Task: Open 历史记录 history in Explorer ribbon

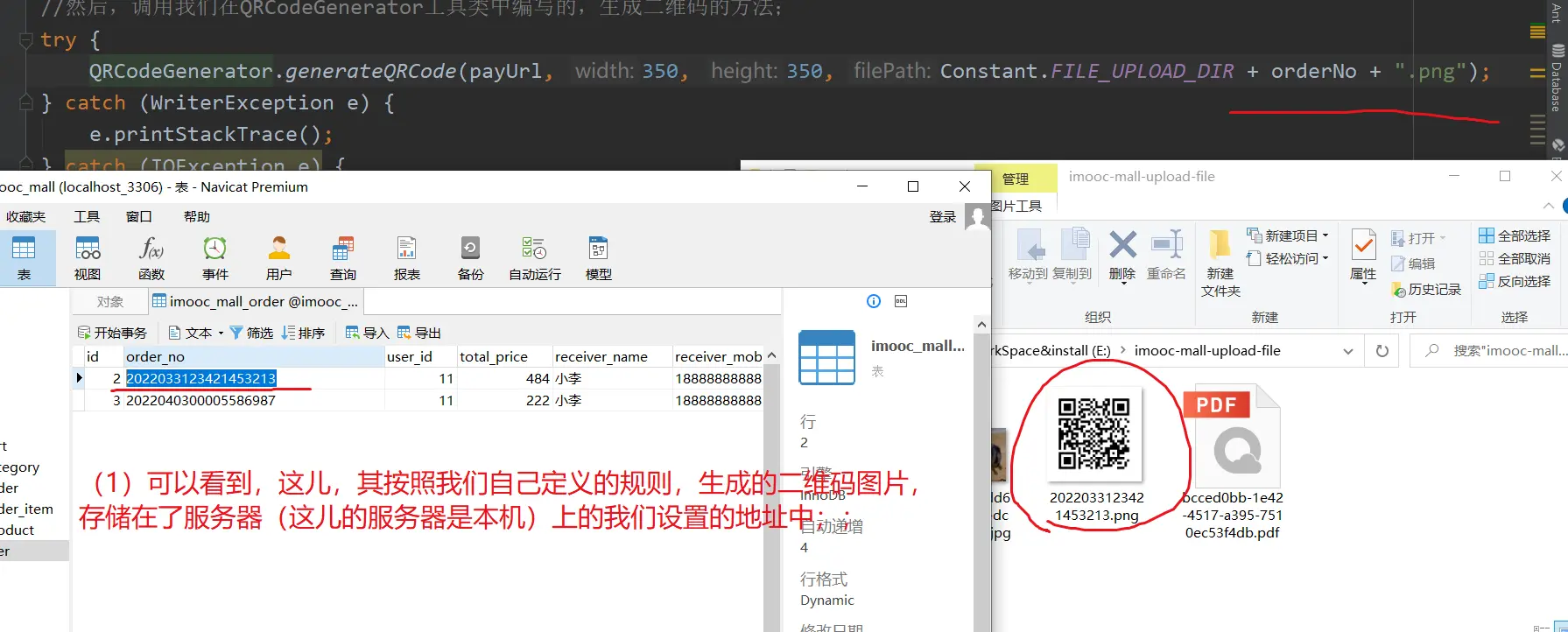Action: (x=1426, y=289)
